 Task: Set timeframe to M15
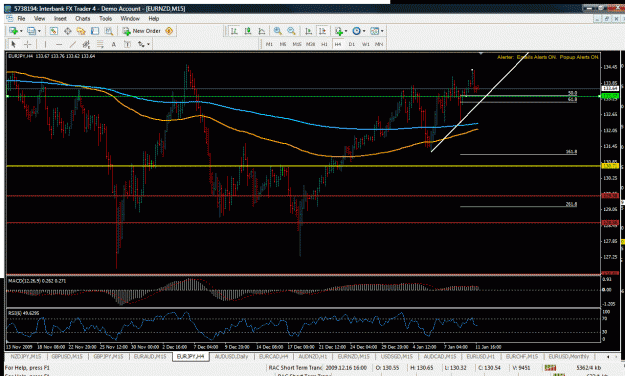tap(297, 44)
